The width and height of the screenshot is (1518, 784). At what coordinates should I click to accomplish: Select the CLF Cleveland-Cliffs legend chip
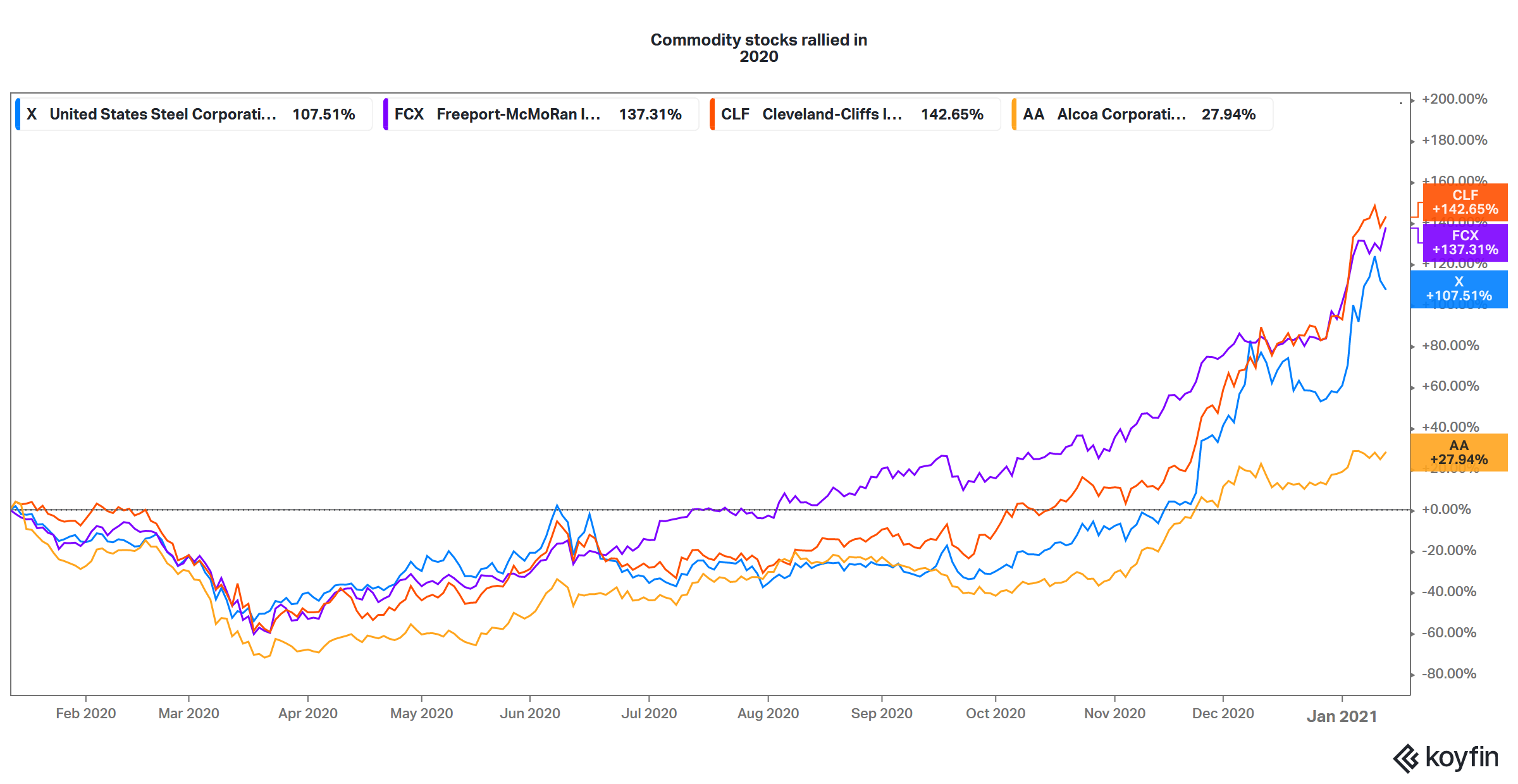coord(855,114)
